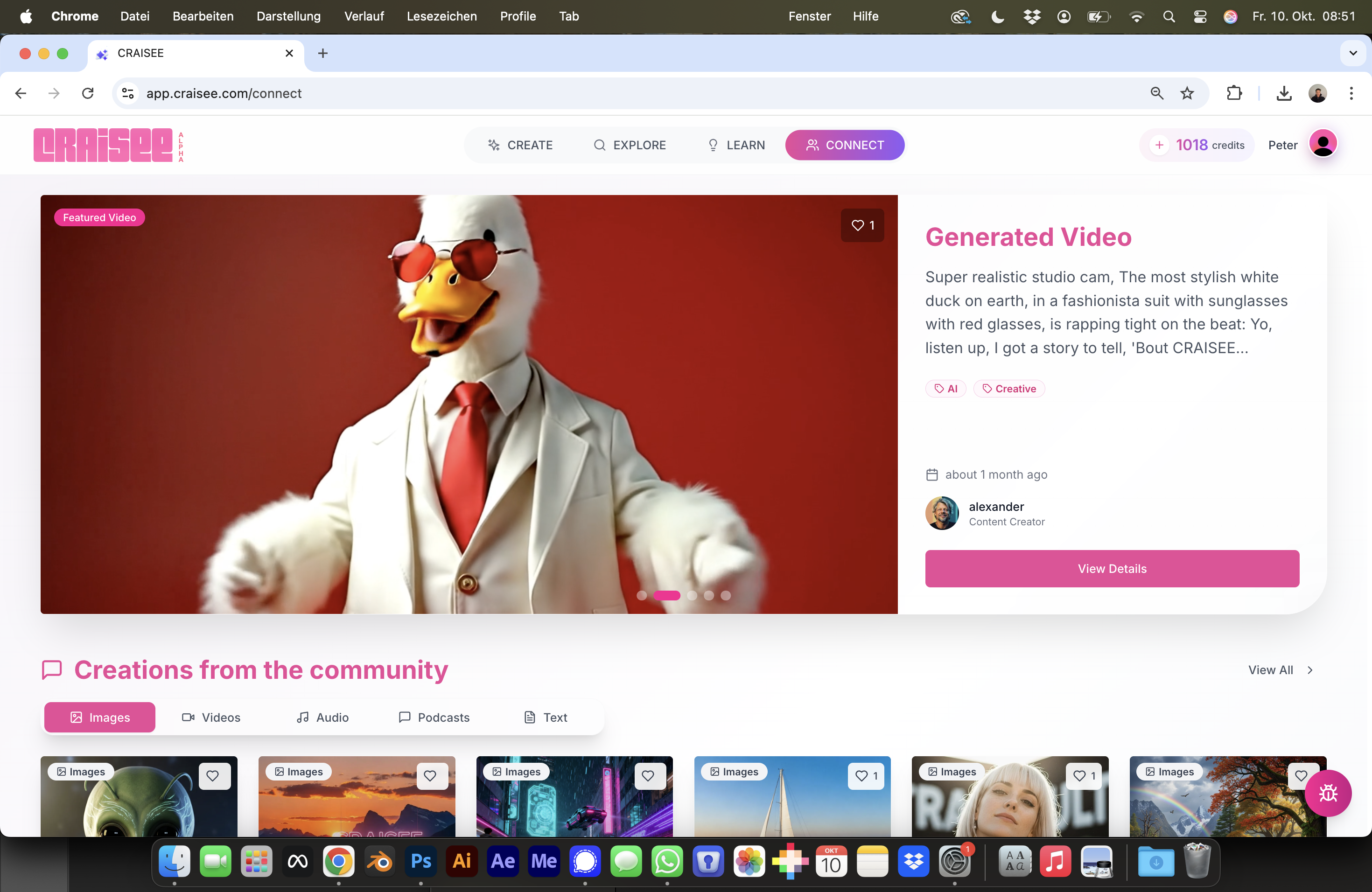Click the plus icon beside 1018 credits
1372x892 pixels.
[x=1159, y=145]
